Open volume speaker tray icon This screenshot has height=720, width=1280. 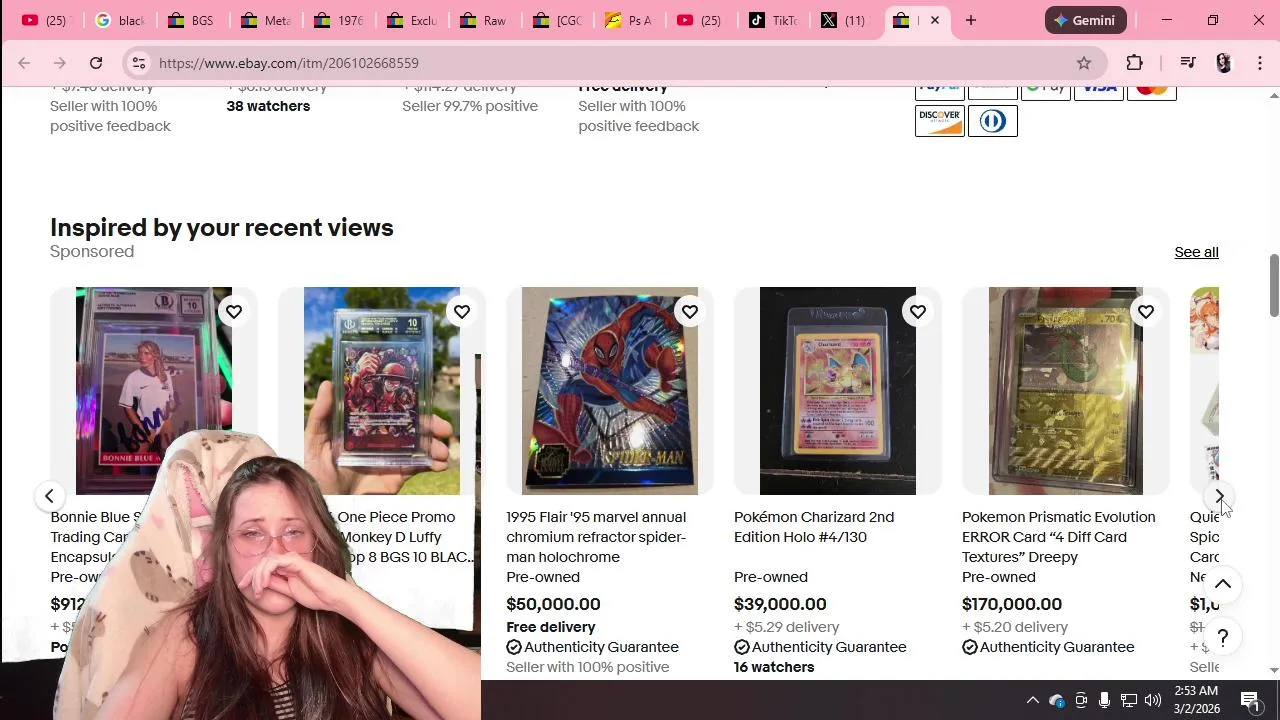coord(1152,700)
